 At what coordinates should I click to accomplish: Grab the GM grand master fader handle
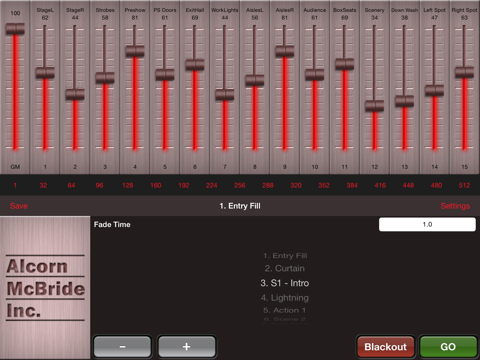click(15, 29)
